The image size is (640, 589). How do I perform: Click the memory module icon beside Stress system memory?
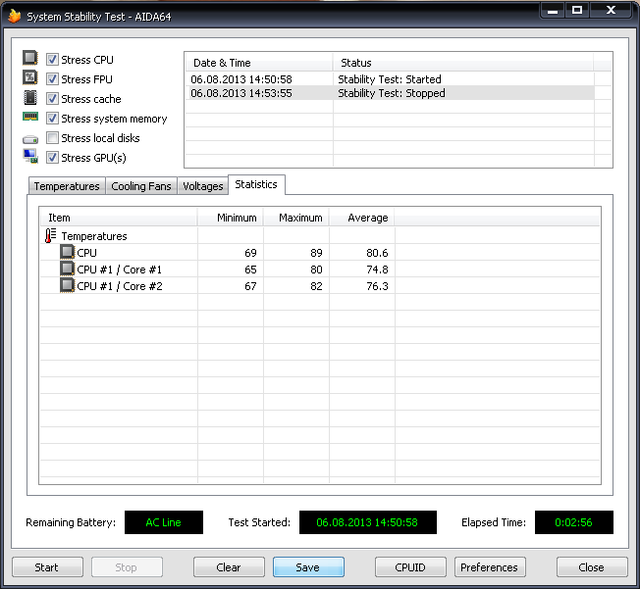tap(30, 118)
